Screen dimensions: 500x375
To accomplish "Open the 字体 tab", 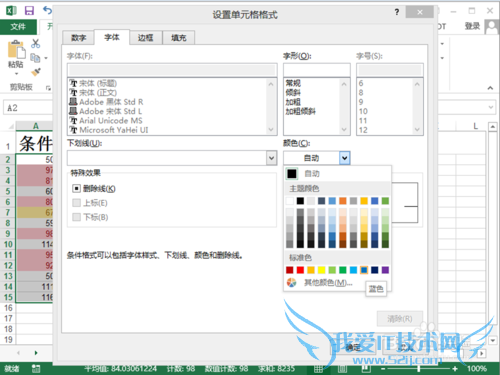I will coord(112,37).
